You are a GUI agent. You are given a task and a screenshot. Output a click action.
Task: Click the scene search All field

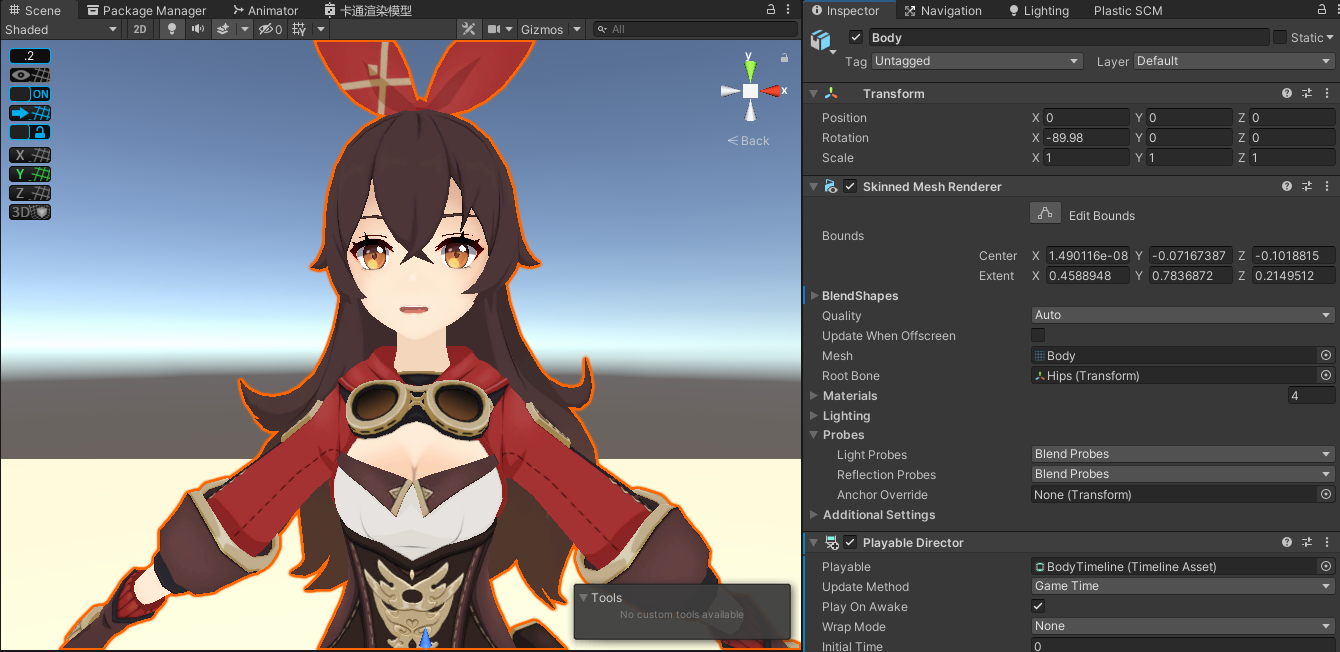tap(696, 29)
